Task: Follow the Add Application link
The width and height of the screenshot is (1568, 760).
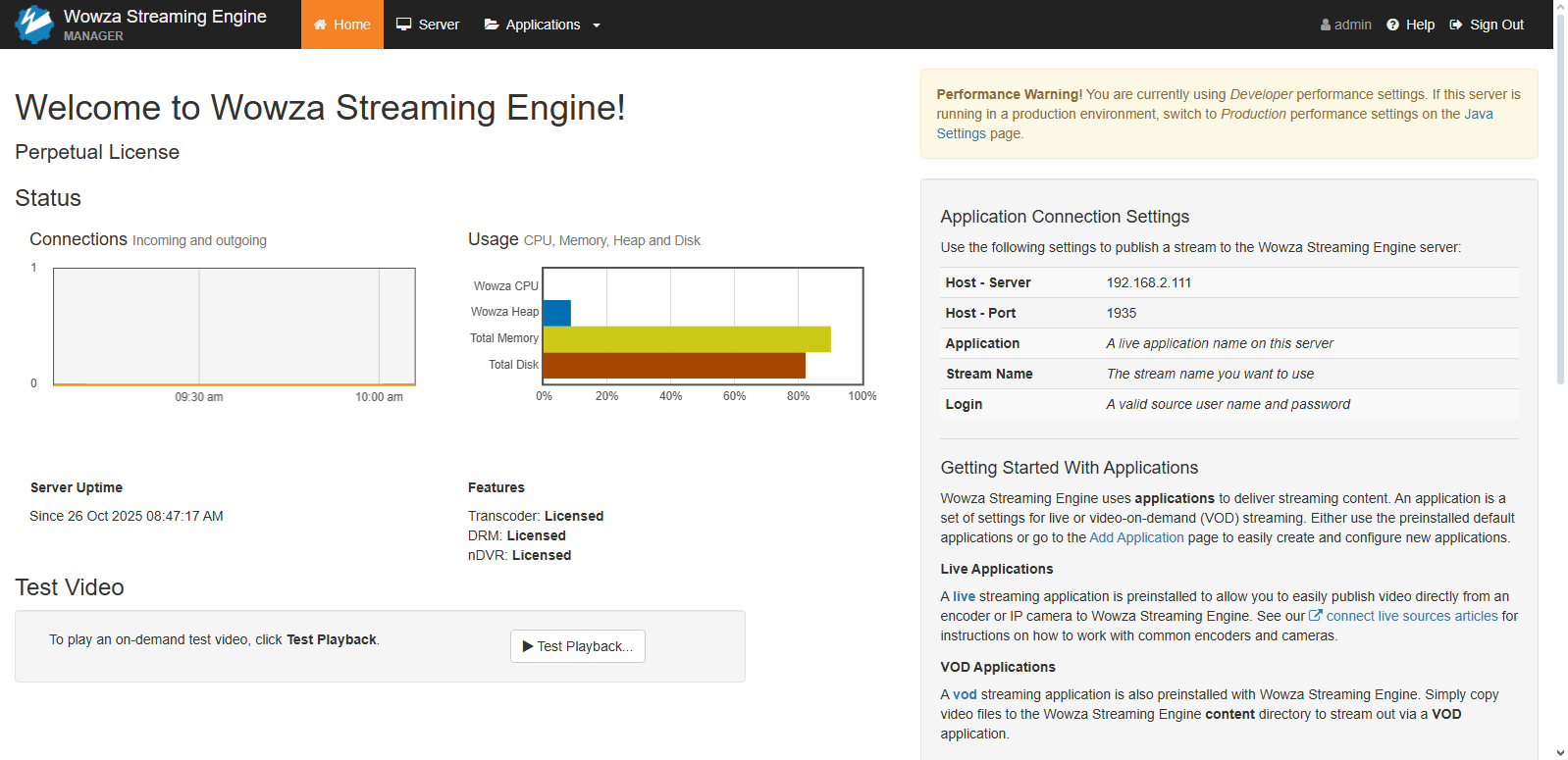Action: [1136, 537]
